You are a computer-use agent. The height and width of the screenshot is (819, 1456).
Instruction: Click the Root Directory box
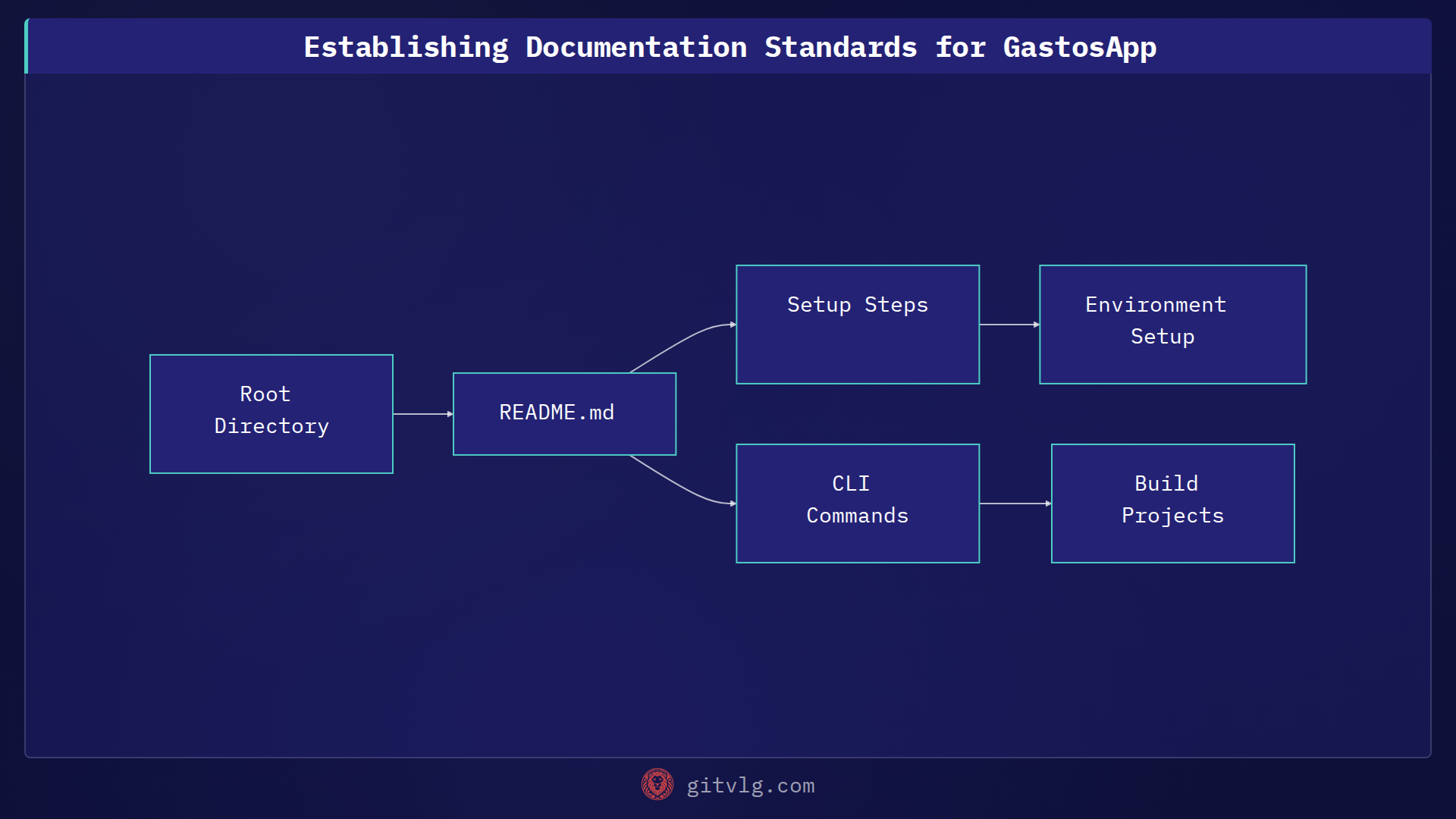[x=271, y=414]
